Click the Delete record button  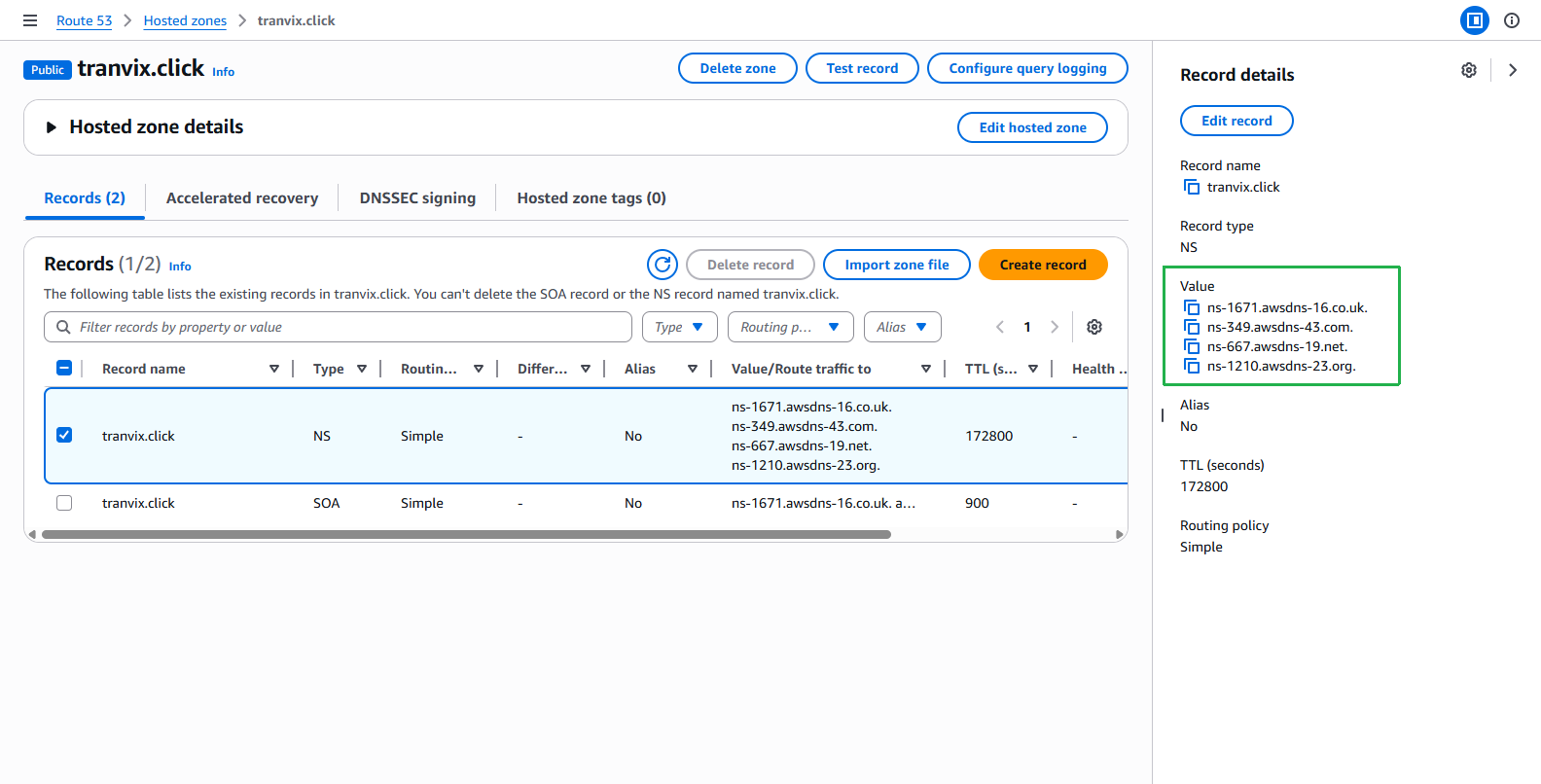750,265
